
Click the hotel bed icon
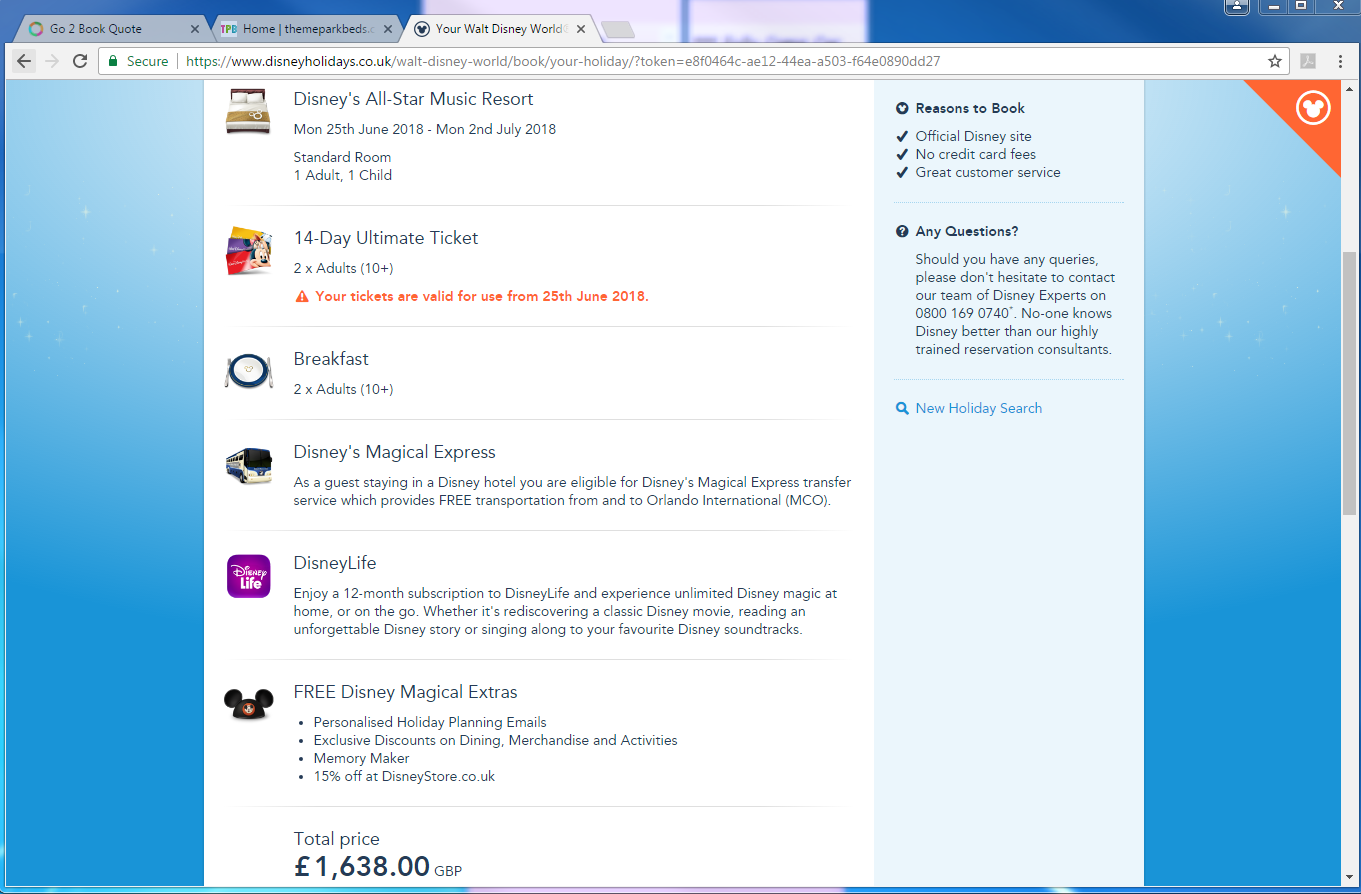click(248, 111)
